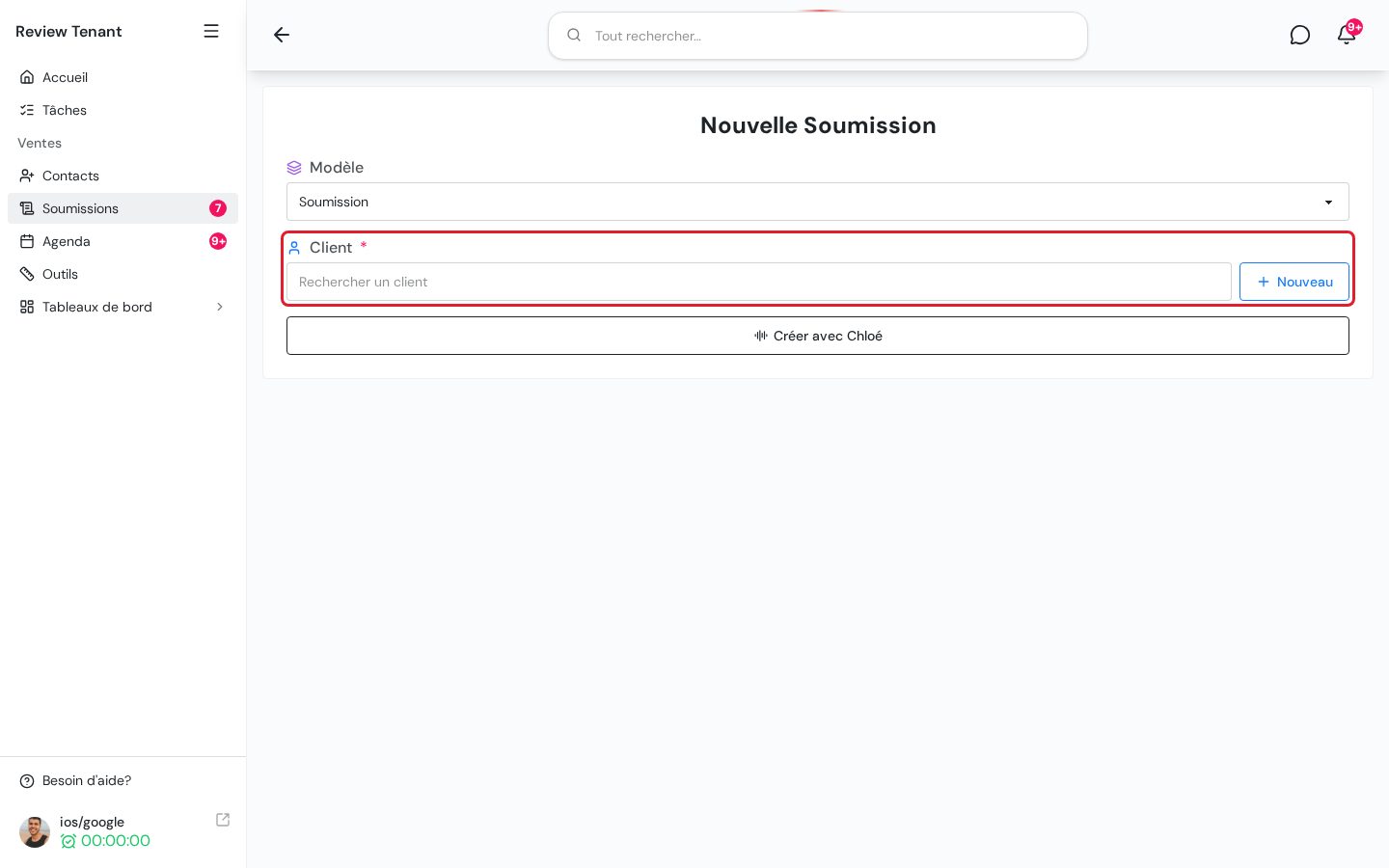This screenshot has width=1389, height=868.
Task: Click the help question mark icon
Action: [27, 781]
